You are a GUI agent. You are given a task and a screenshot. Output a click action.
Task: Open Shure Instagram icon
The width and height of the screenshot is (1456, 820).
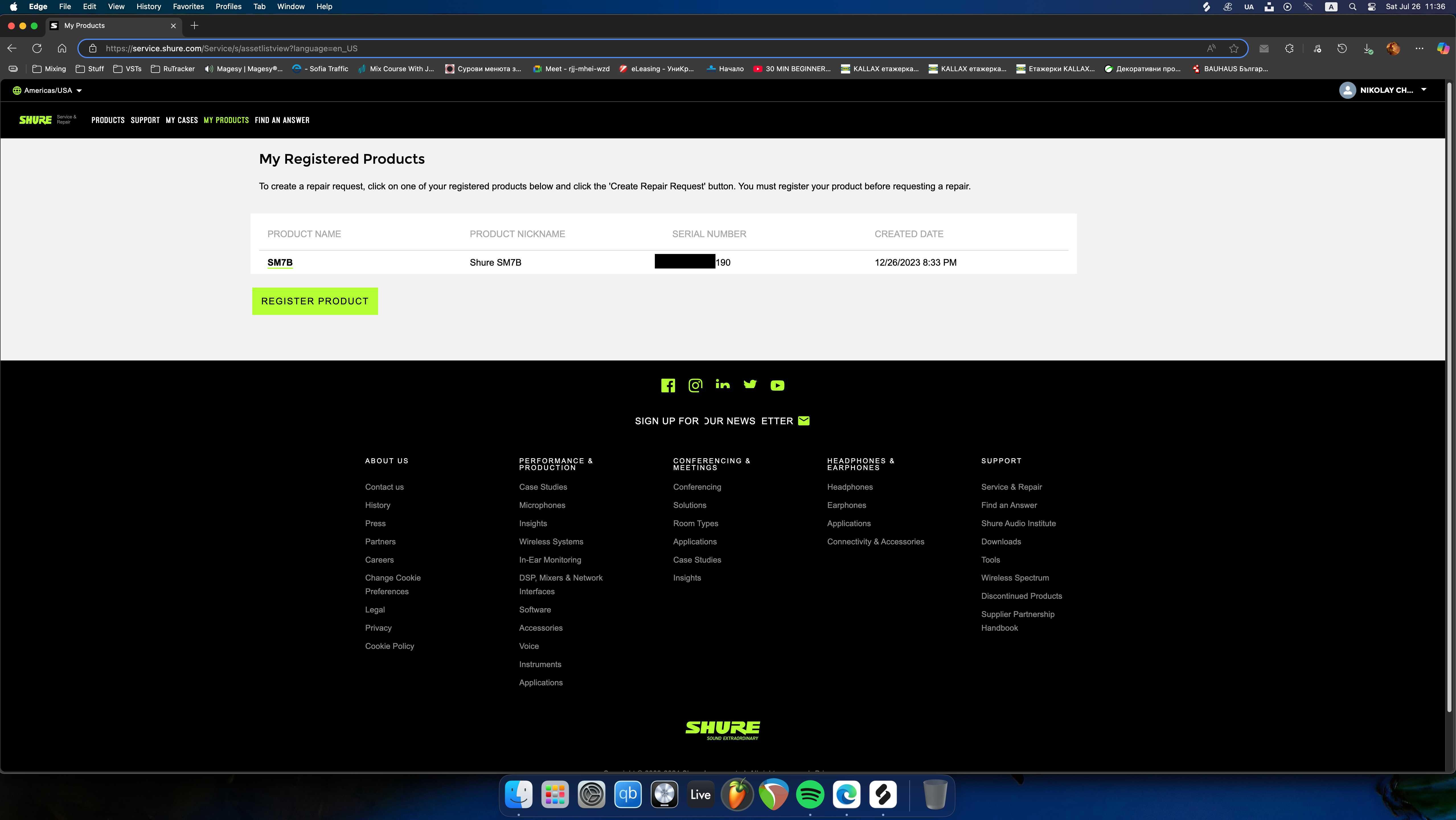(695, 386)
